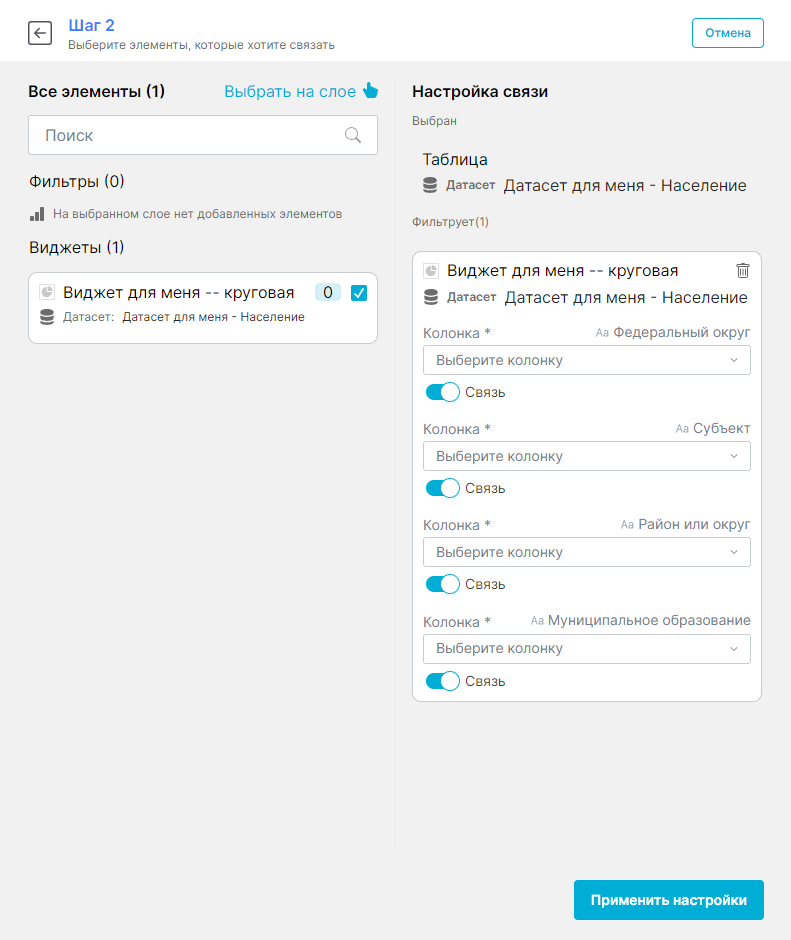Toggle Связь switch for Федеральный округ

pyautogui.click(x=442, y=392)
